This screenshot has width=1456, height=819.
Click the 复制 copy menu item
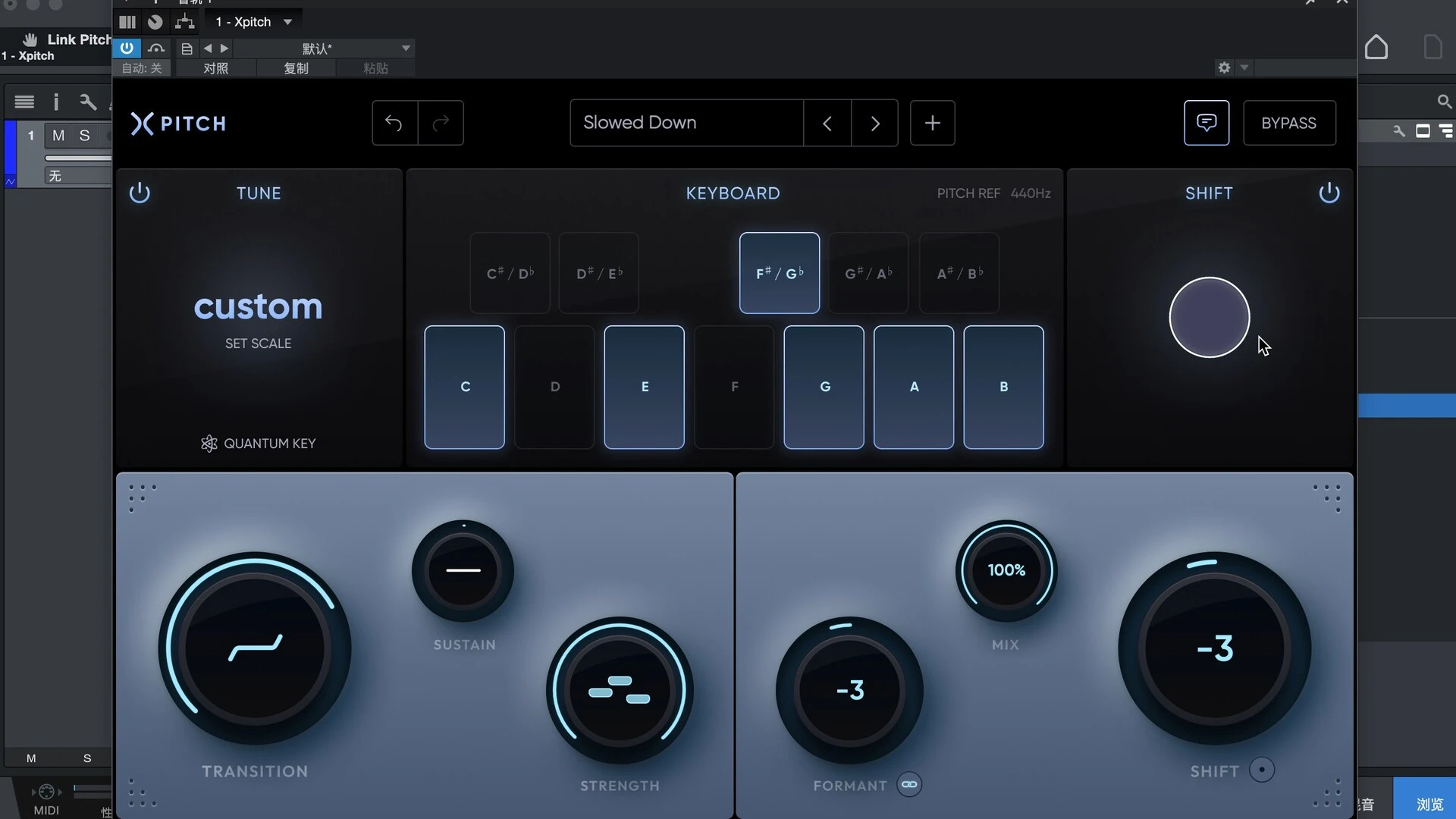click(296, 67)
